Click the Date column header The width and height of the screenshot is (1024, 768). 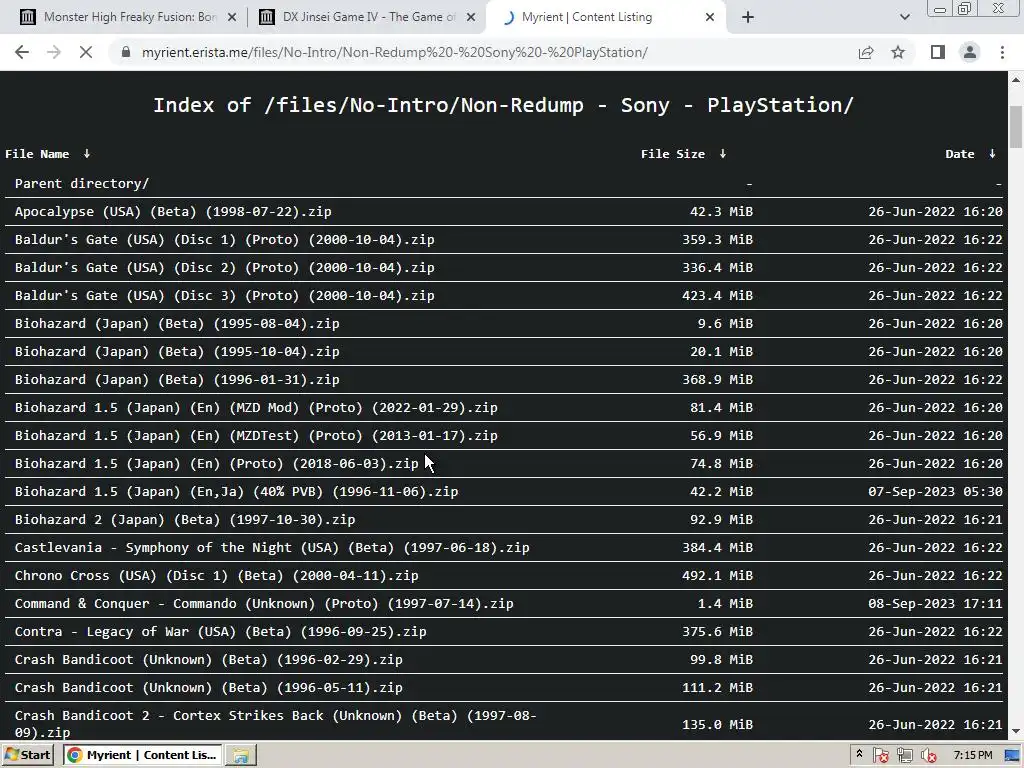click(x=959, y=154)
